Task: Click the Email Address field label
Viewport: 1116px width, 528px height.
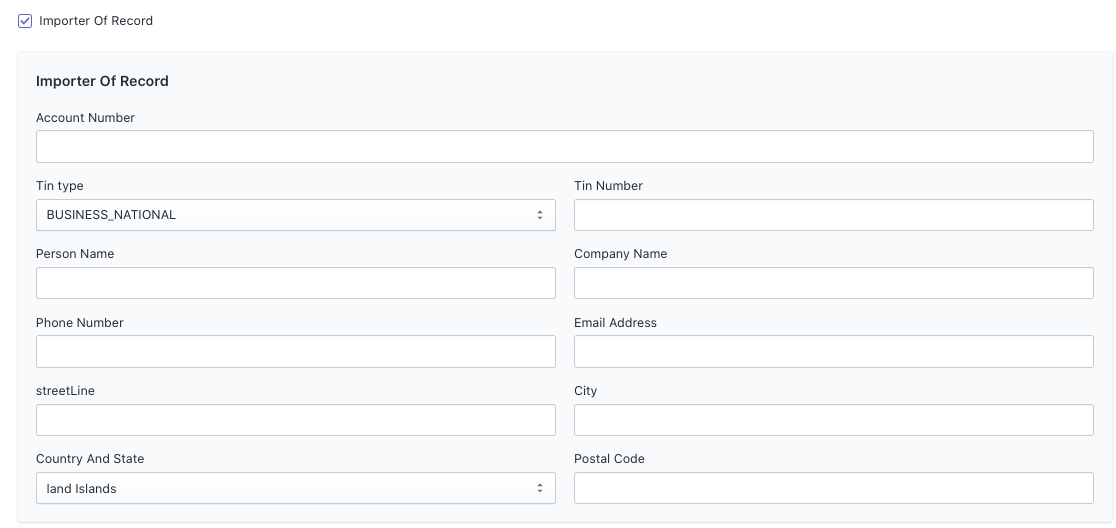Action: [x=616, y=322]
